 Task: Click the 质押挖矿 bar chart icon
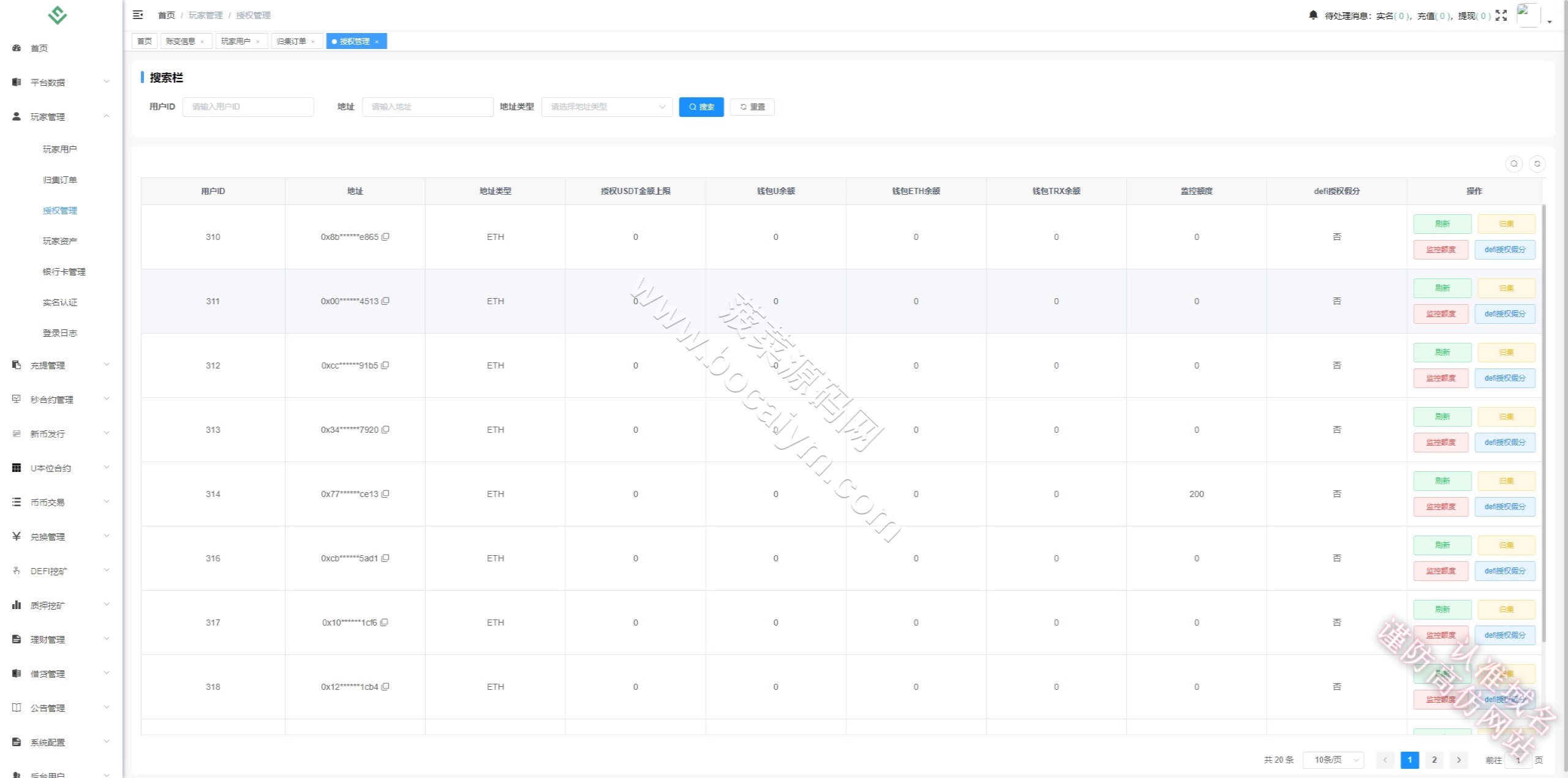pyautogui.click(x=17, y=605)
